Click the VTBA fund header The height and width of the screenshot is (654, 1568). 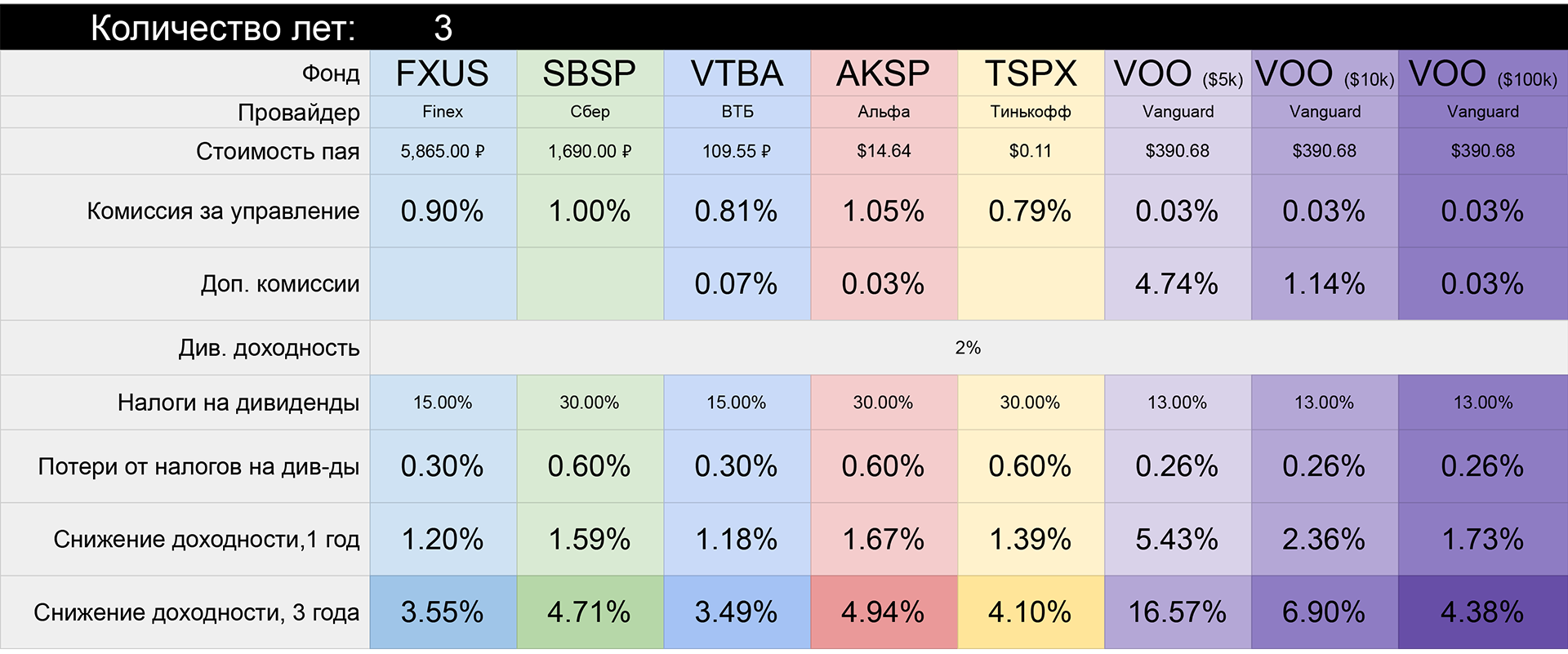pos(737,73)
